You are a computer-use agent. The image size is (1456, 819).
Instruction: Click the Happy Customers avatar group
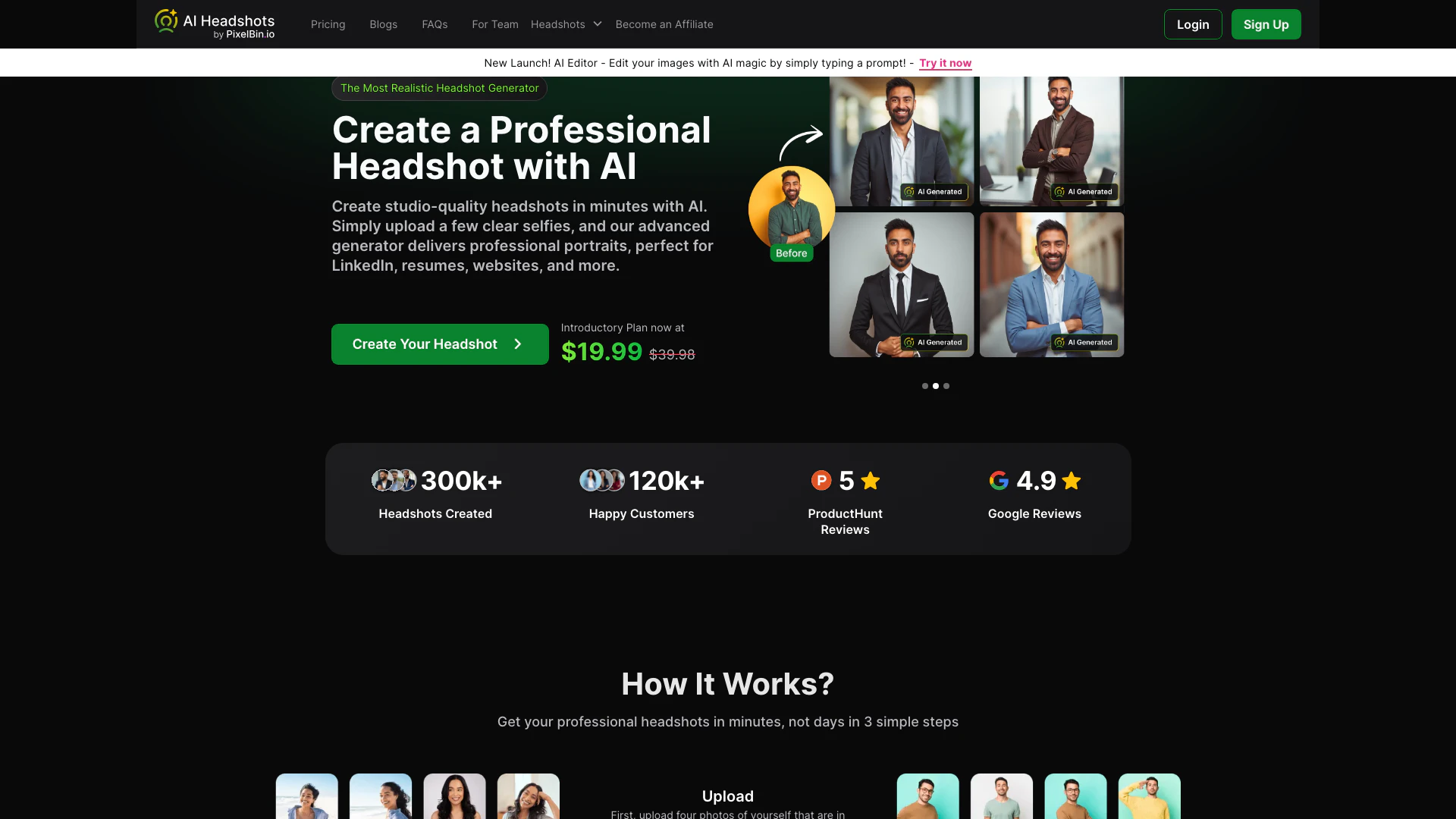(602, 480)
